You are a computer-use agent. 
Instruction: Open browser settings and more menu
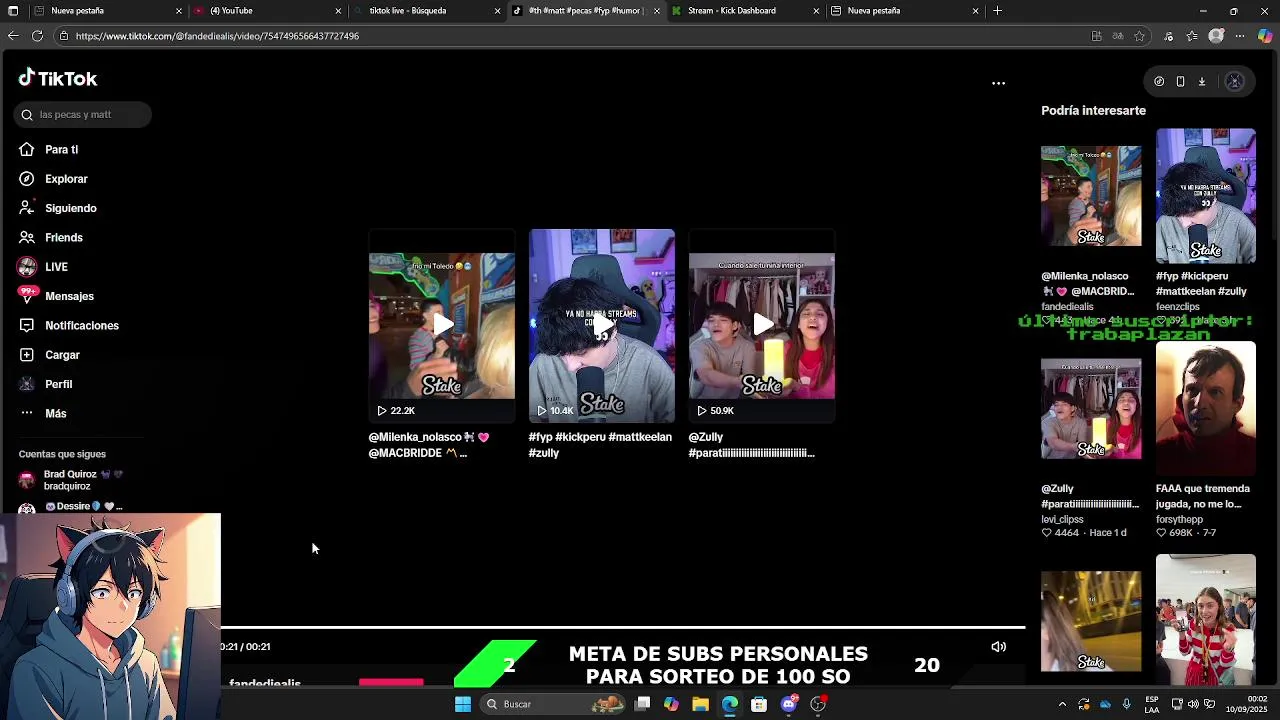pyautogui.click(x=1240, y=36)
